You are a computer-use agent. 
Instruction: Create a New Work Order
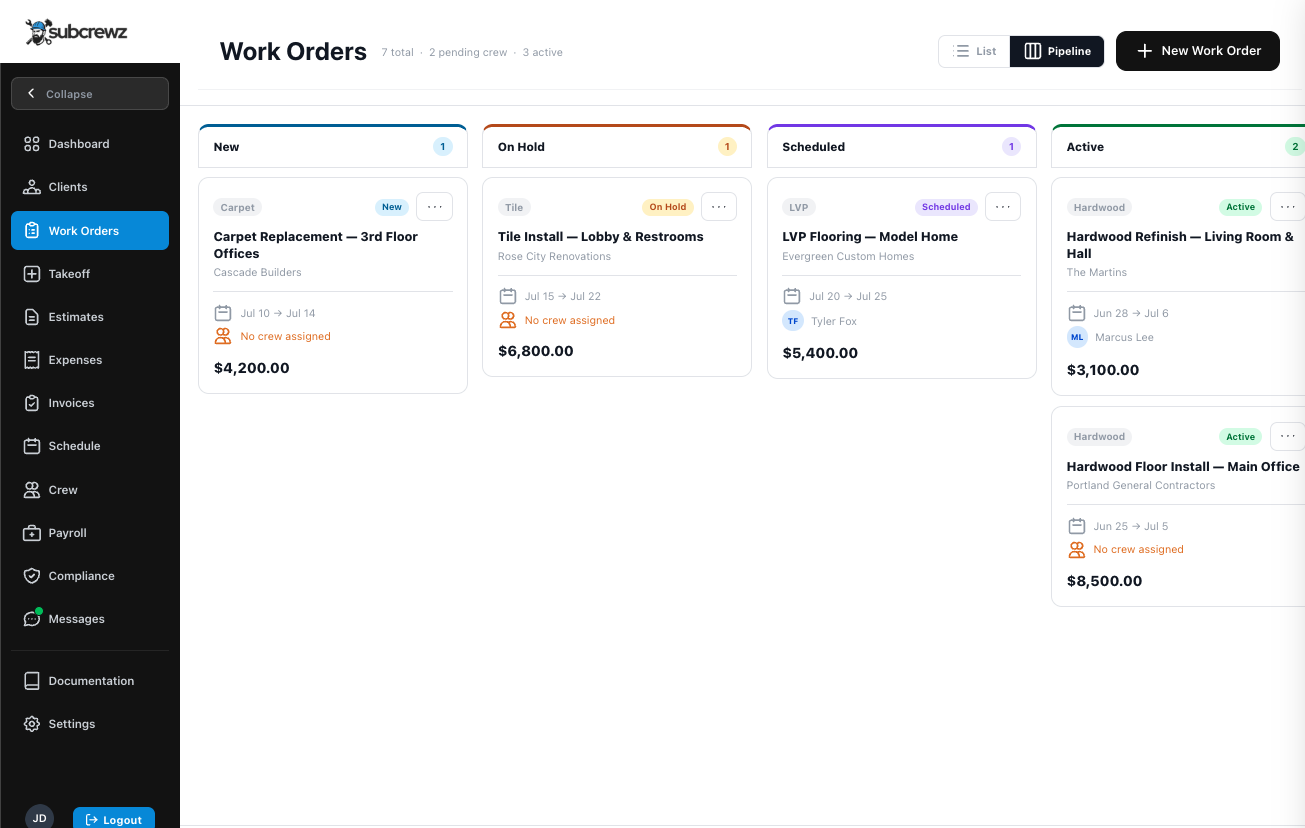click(x=1198, y=51)
